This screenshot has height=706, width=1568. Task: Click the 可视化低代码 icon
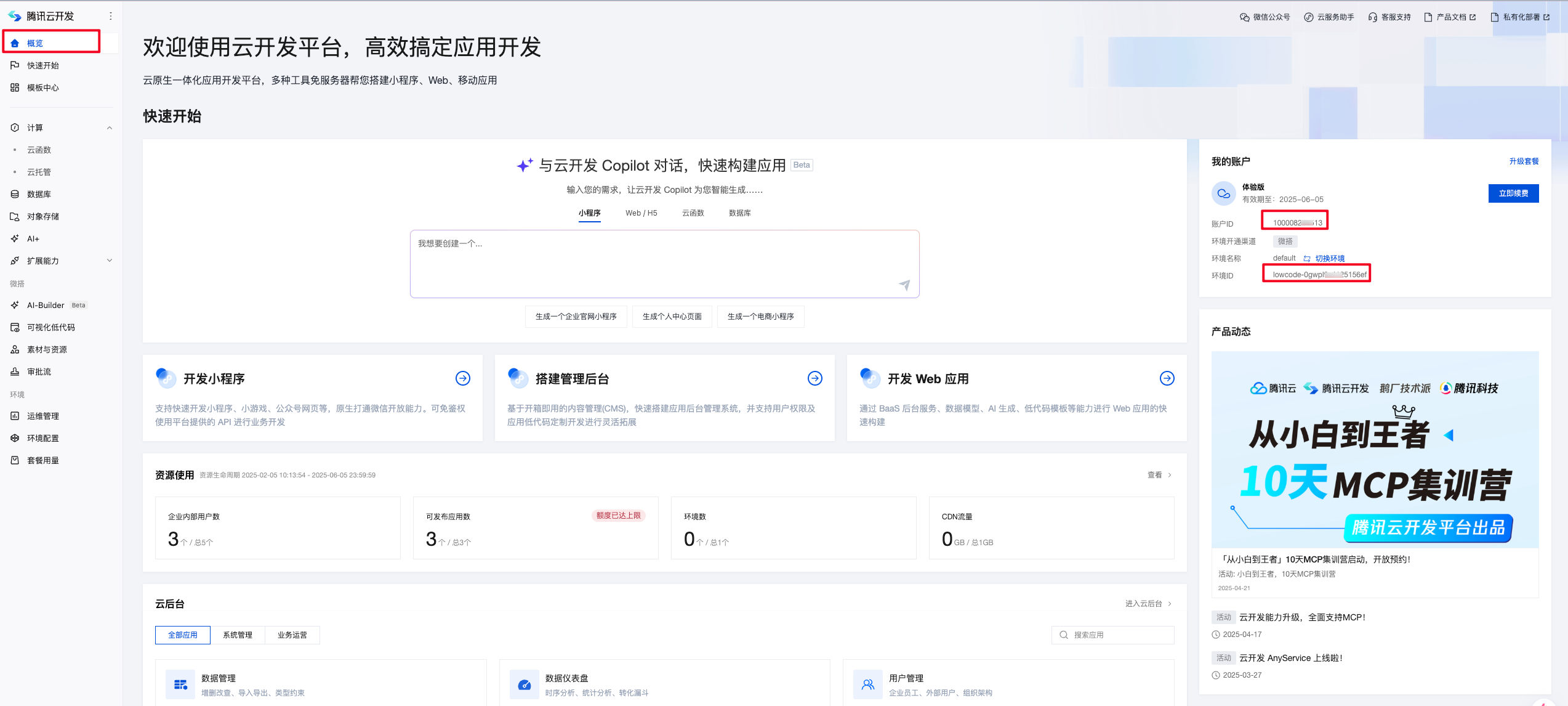pyautogui.click(x=15, y=327)
